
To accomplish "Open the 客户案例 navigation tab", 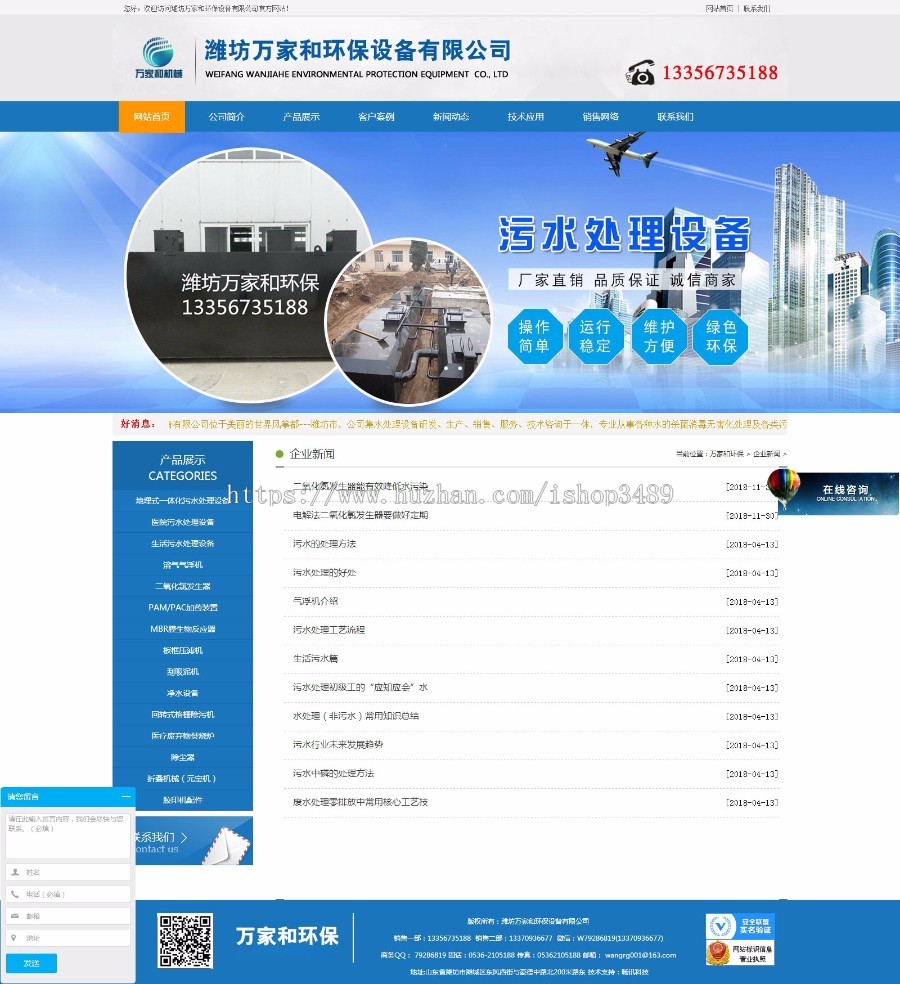I will coord(376,117).
